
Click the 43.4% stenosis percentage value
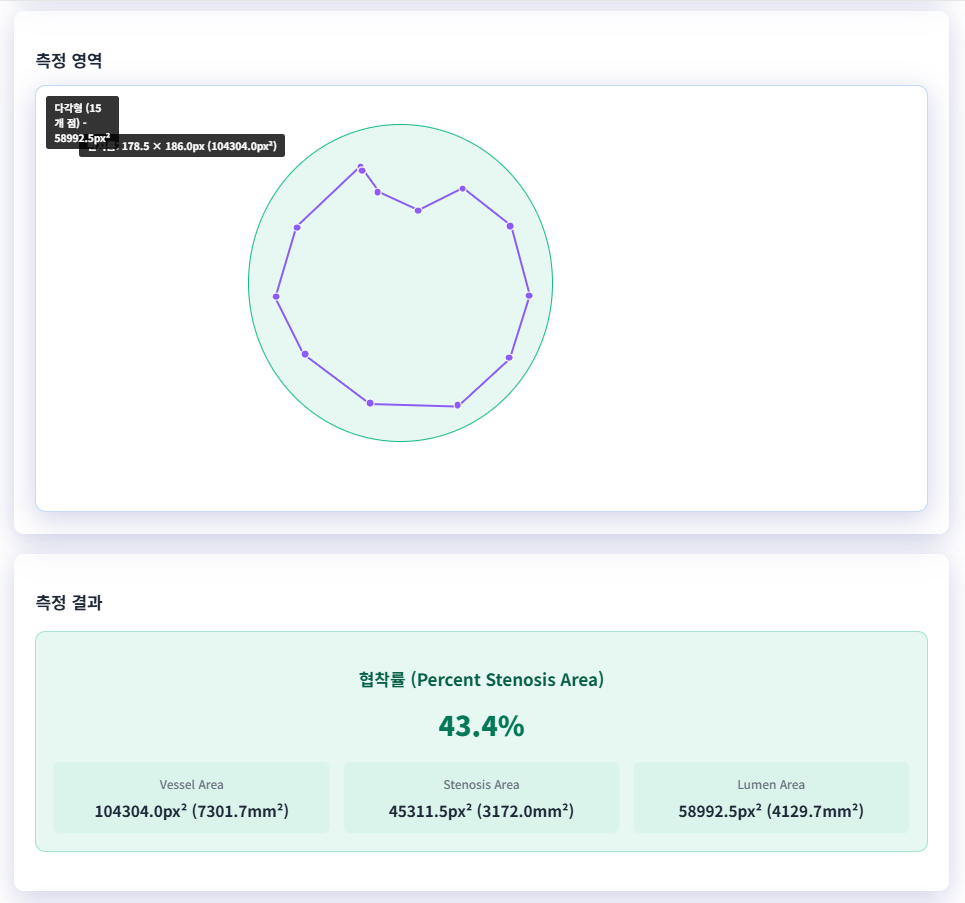pyautogui.click(x=481, y=726)
